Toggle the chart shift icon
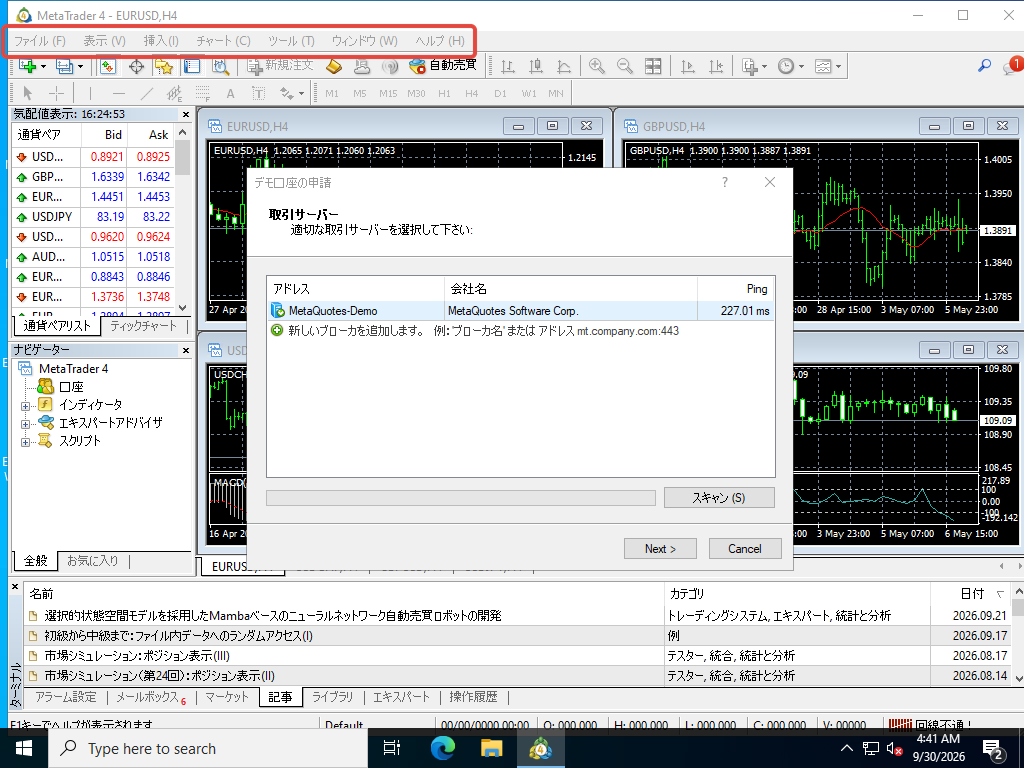Image resolution: width=1024 pixels, height=768 pixels. point(716,66)
